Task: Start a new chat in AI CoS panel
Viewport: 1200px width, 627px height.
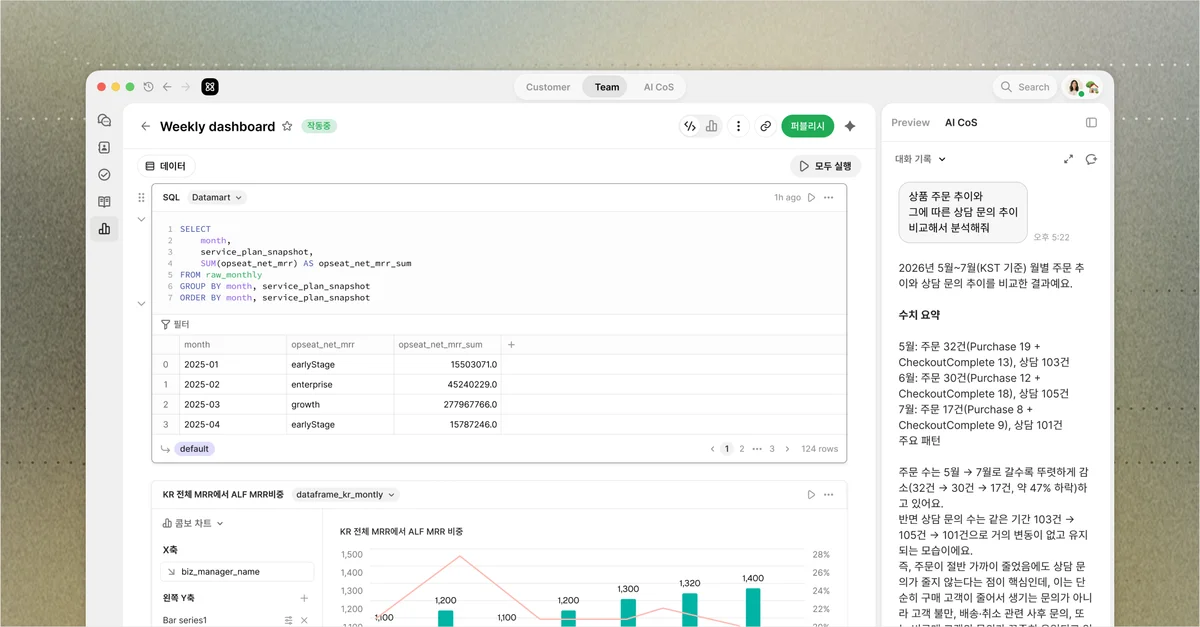Action: point(1091,159)
